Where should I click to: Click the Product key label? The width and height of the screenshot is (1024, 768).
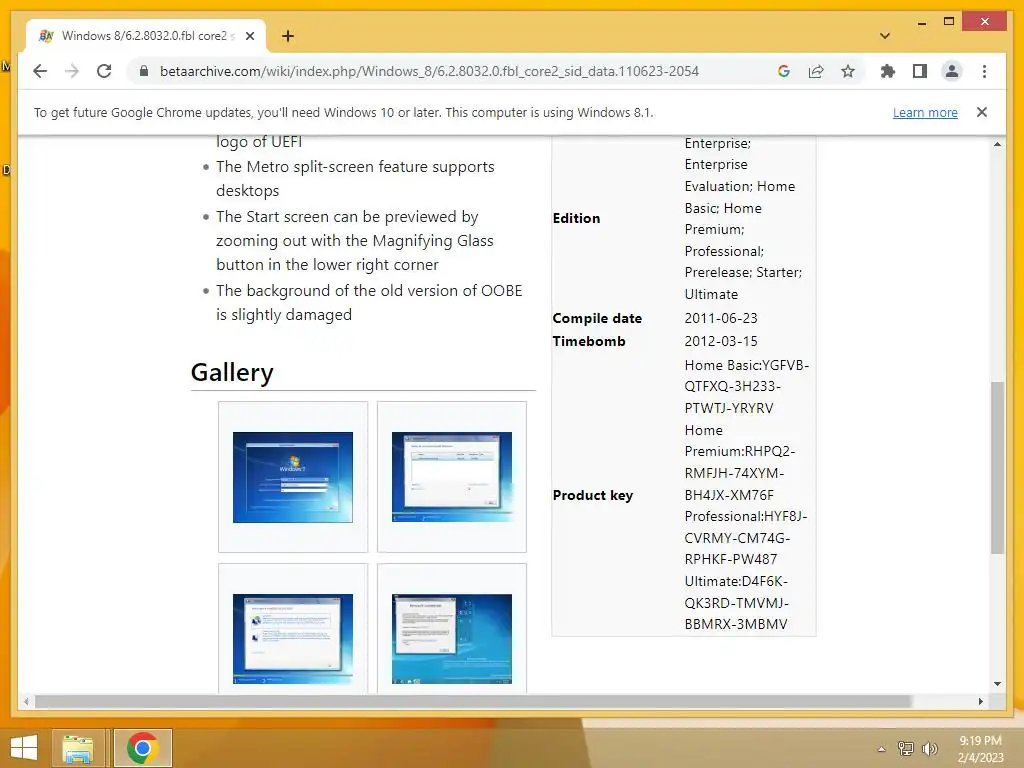pos(592,495)
